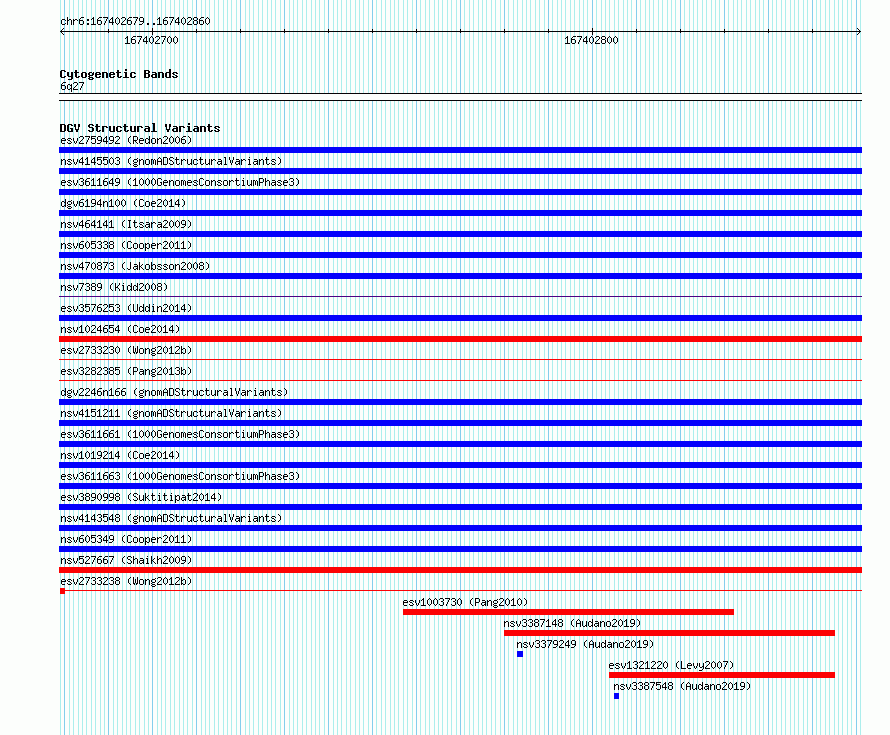The height and width of the screenshot is (735, 890).
Task: Click the chr6:167402679..167402860 region label
Action: pyautogui.click(x=135, y=21)
